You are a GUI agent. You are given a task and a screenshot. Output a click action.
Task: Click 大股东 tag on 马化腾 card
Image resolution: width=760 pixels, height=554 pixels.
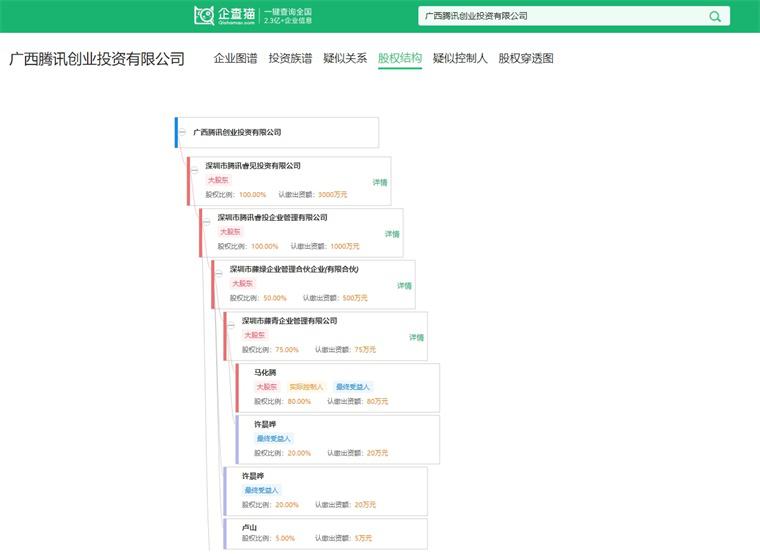pyautogui.click(x=266, y=387)
